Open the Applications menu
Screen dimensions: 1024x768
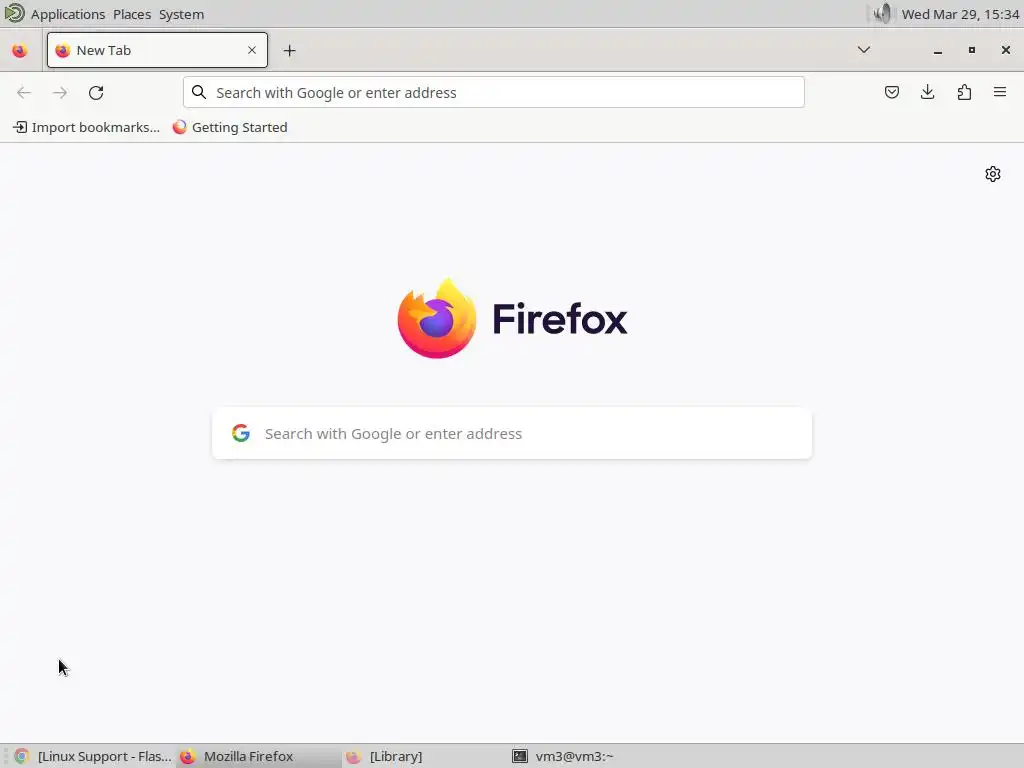(x=68, y=14)
